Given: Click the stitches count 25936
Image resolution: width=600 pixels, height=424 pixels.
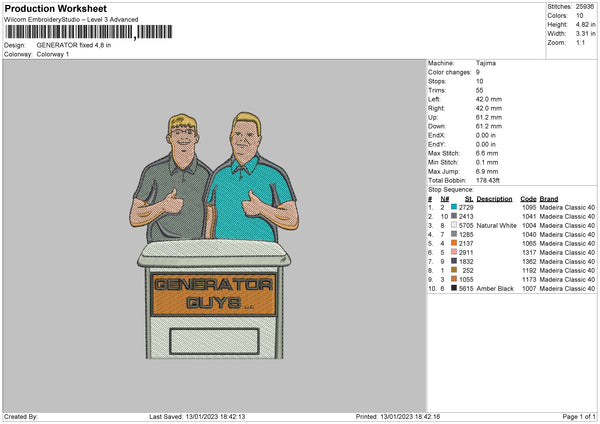Looking at the screenshot, I should point(585,7).
